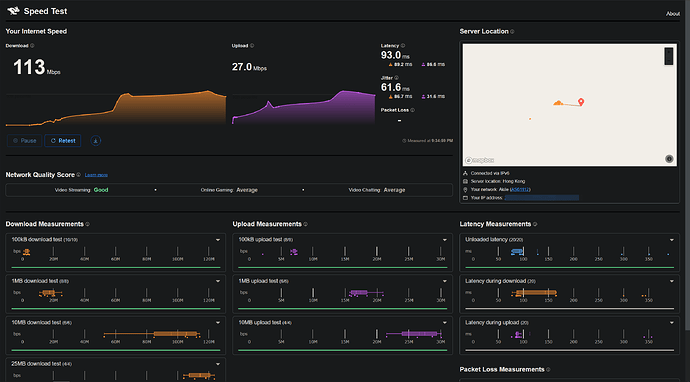
Task: Click the Packet Loss info icon
Action: click(x=412, y=110)
